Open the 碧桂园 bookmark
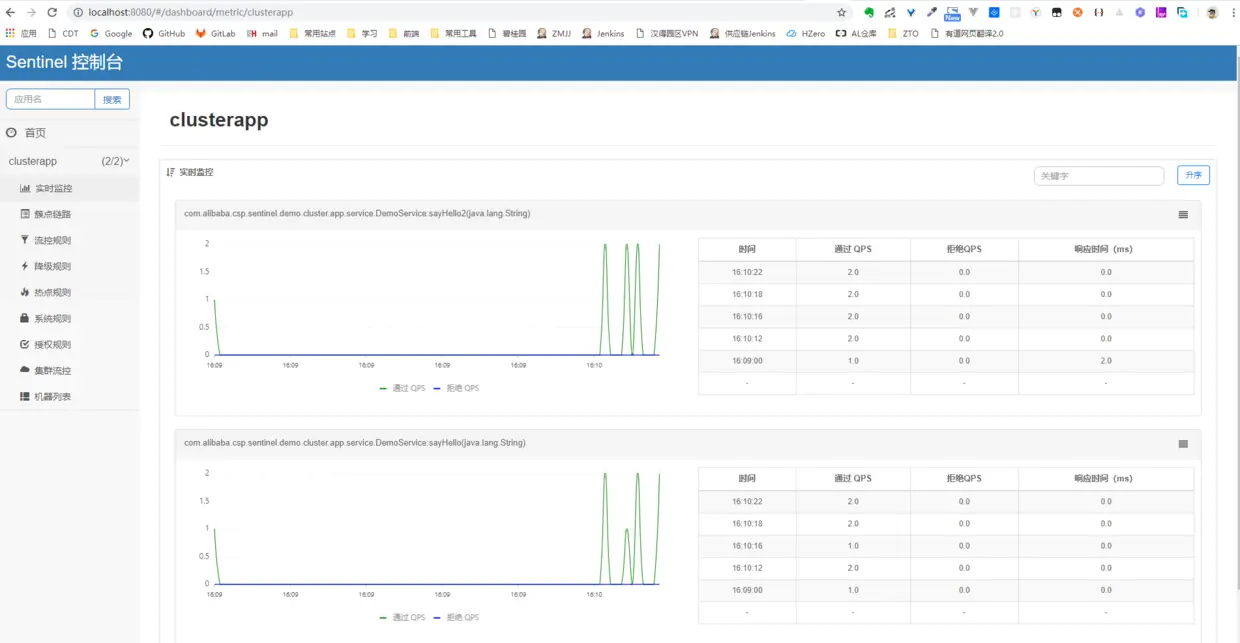 click(507, 33)
